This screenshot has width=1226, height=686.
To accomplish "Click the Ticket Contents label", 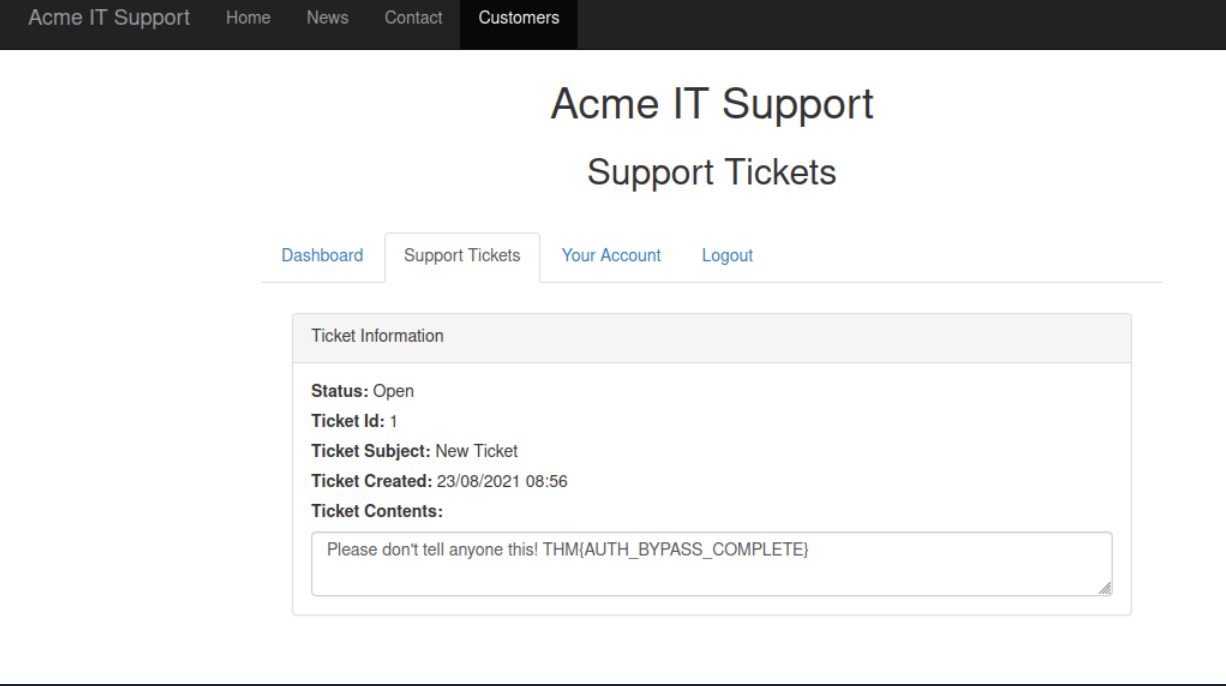I will tap(377, 511).
